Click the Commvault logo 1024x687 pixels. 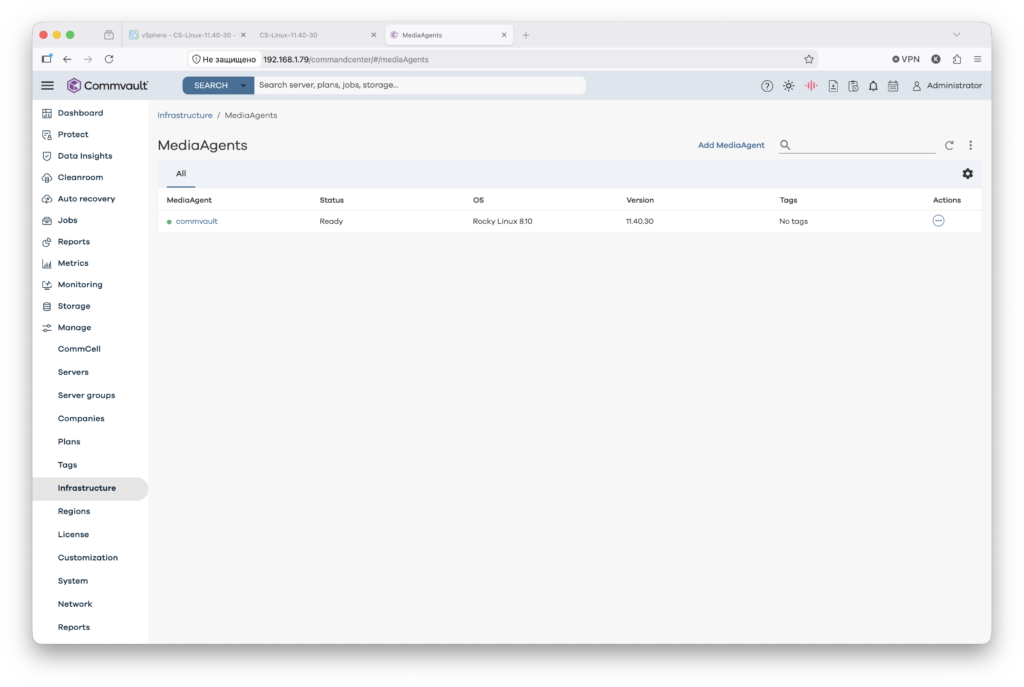click(x=108, y=86)
